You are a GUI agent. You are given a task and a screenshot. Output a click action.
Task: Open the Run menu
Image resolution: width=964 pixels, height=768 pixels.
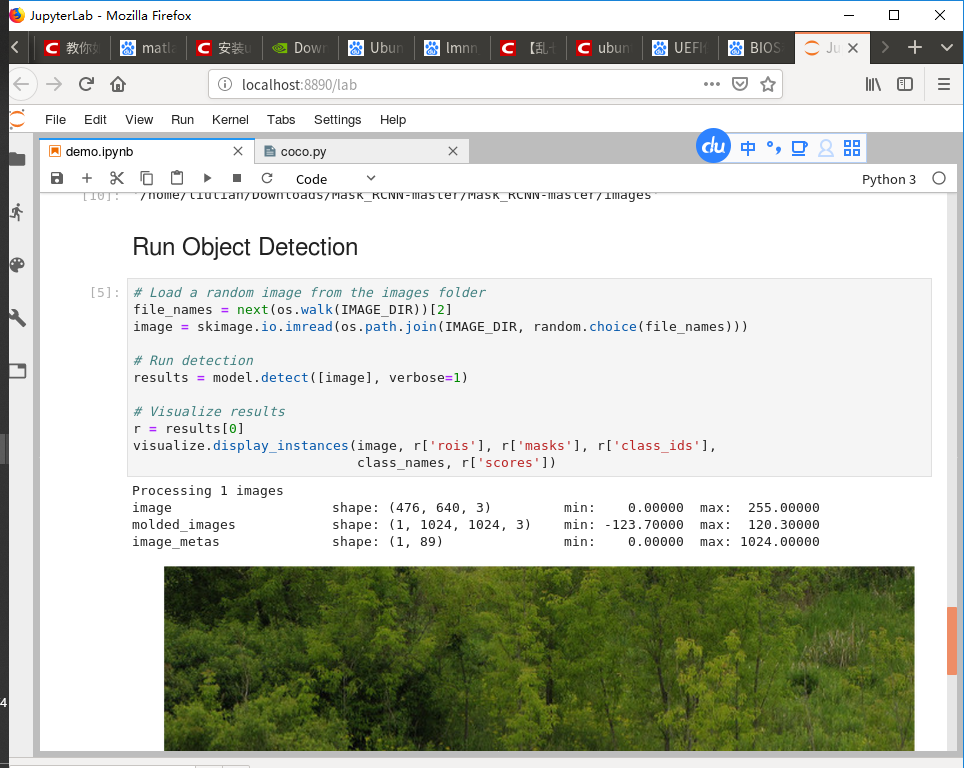tap(183, 120)
